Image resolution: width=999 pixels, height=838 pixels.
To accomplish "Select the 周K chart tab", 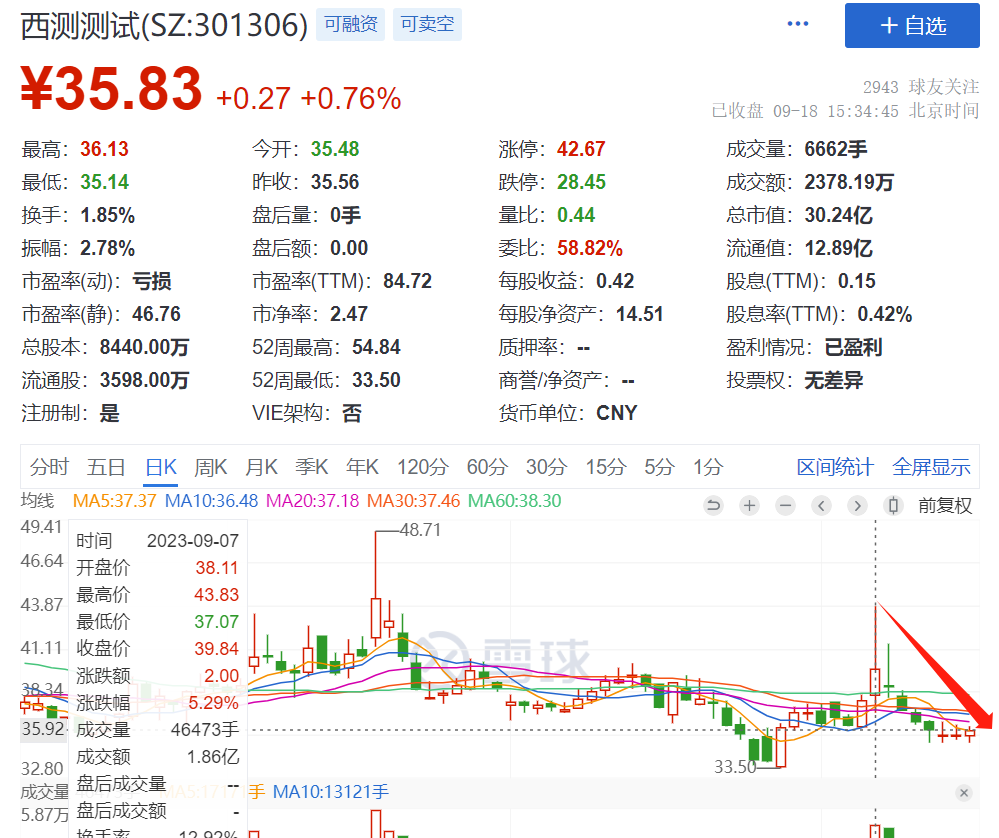I will click(x=211, y=467).
